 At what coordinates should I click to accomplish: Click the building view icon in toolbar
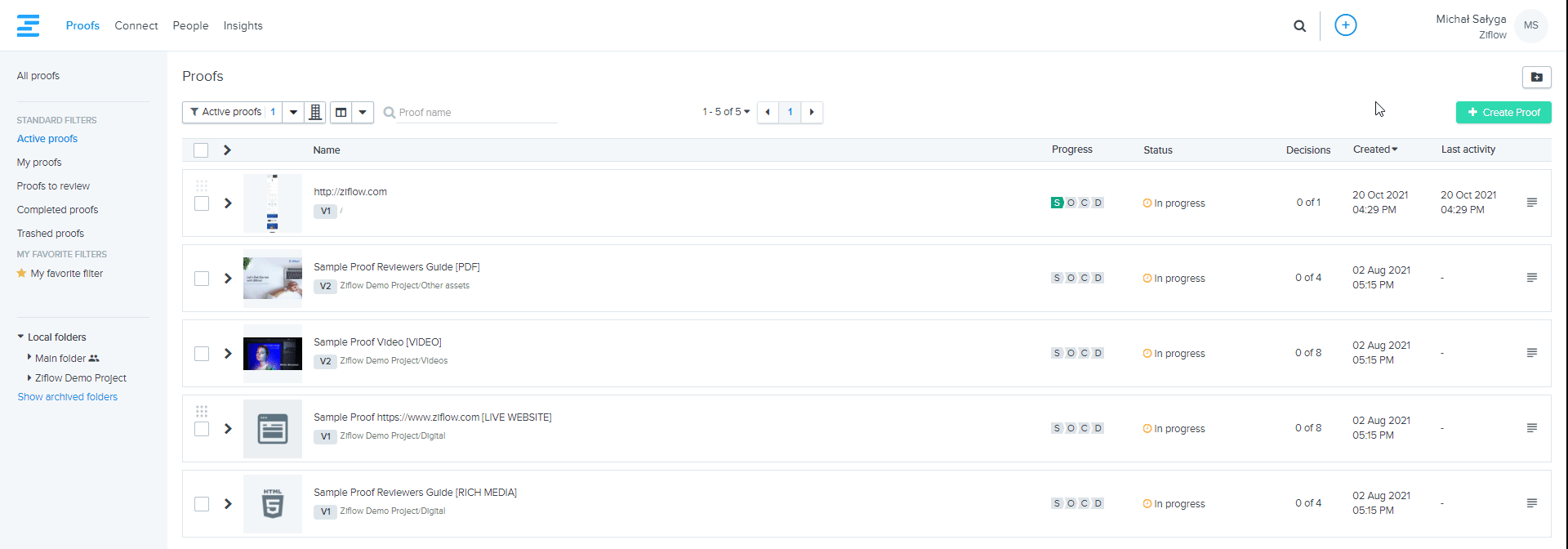pyautogui.click(x=315, y=112)
